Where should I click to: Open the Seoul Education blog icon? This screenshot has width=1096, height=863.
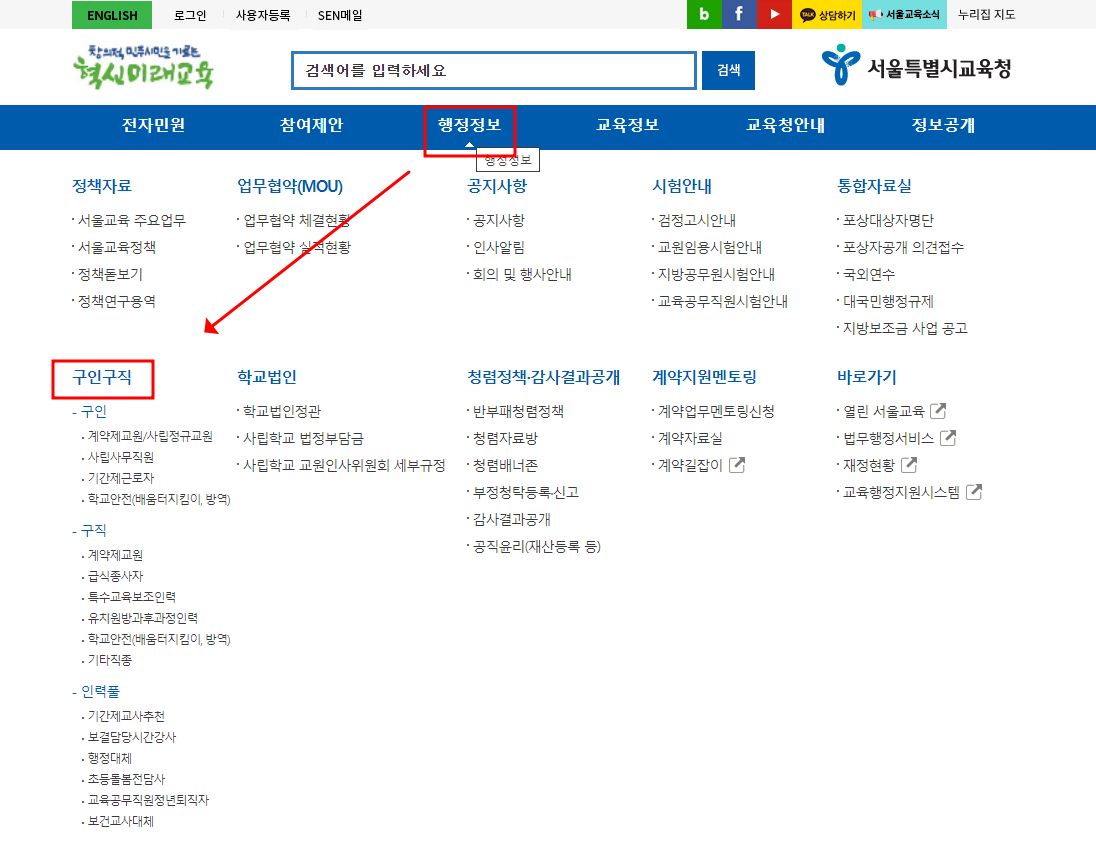pos(703,15)
